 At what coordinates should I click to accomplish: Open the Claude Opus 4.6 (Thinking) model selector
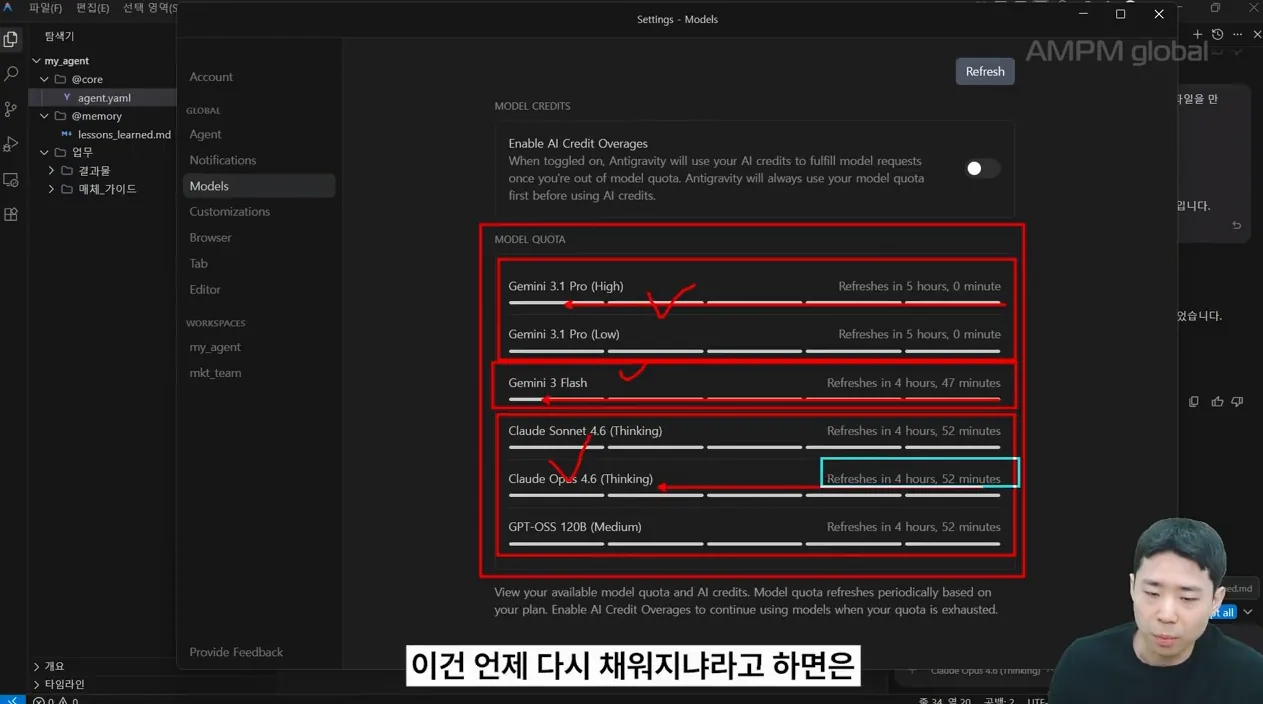pyautogui.click(x=985, y=670)
